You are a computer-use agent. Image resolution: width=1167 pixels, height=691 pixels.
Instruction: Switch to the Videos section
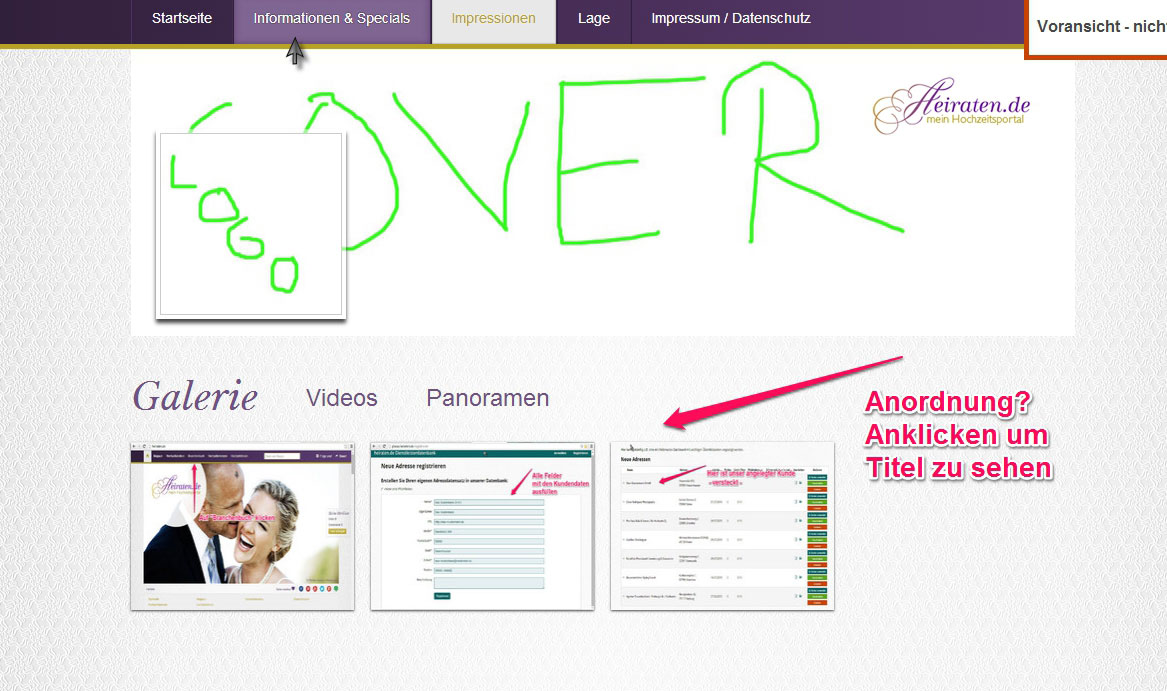[x=341, y=398]
